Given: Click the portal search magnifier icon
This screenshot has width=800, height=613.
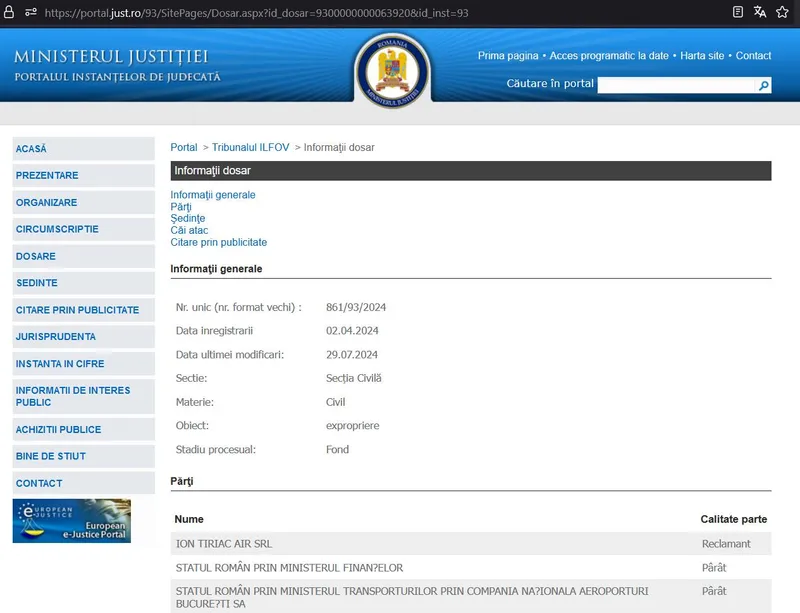Looking at the screenshot, I should click(764, 86).
